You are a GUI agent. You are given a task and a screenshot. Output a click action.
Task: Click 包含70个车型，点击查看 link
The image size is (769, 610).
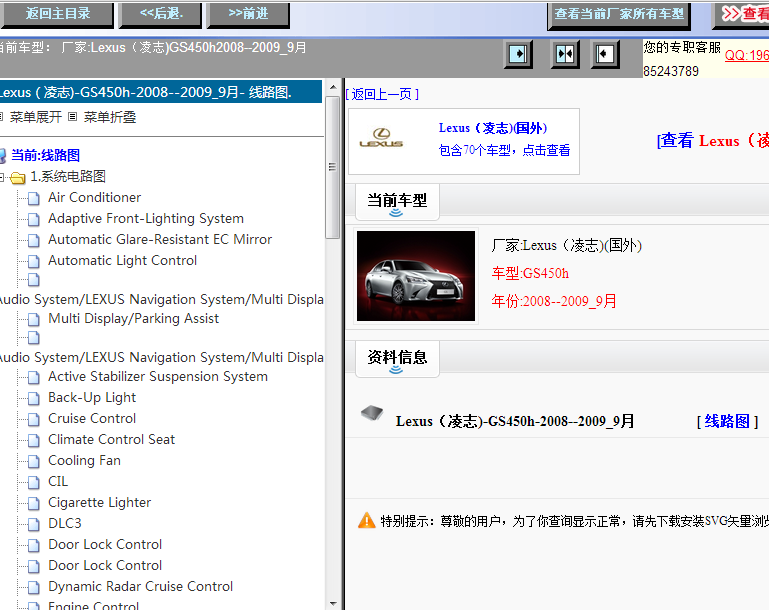click(504, 150)
